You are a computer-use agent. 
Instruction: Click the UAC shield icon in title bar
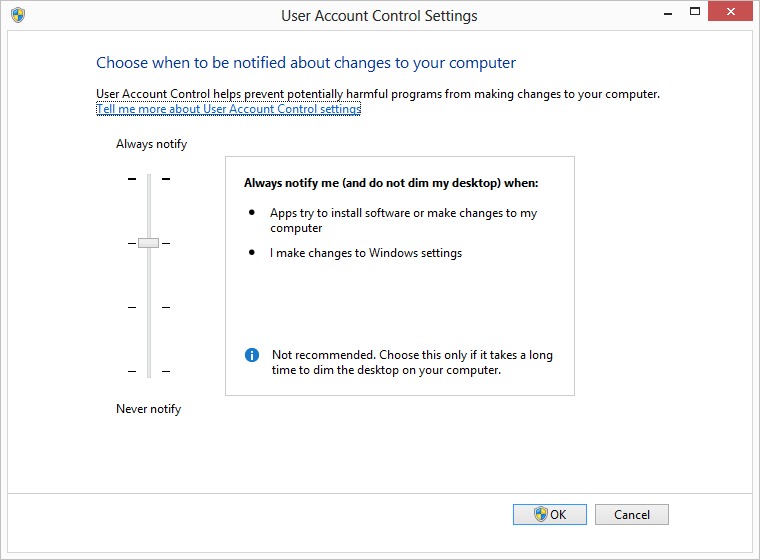click(18, 15)
